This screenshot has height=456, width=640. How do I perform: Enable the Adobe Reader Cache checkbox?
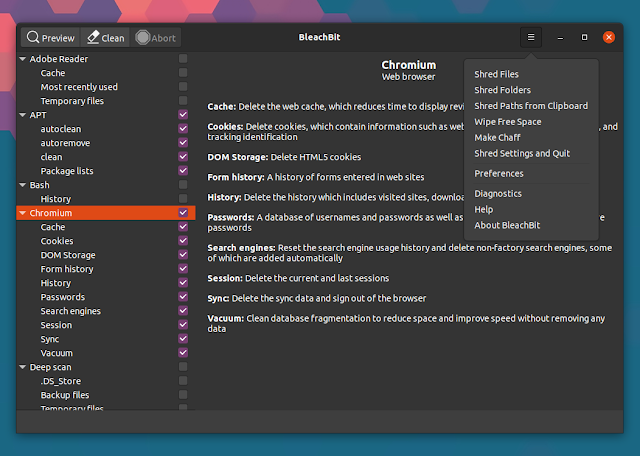coord(183,73)
